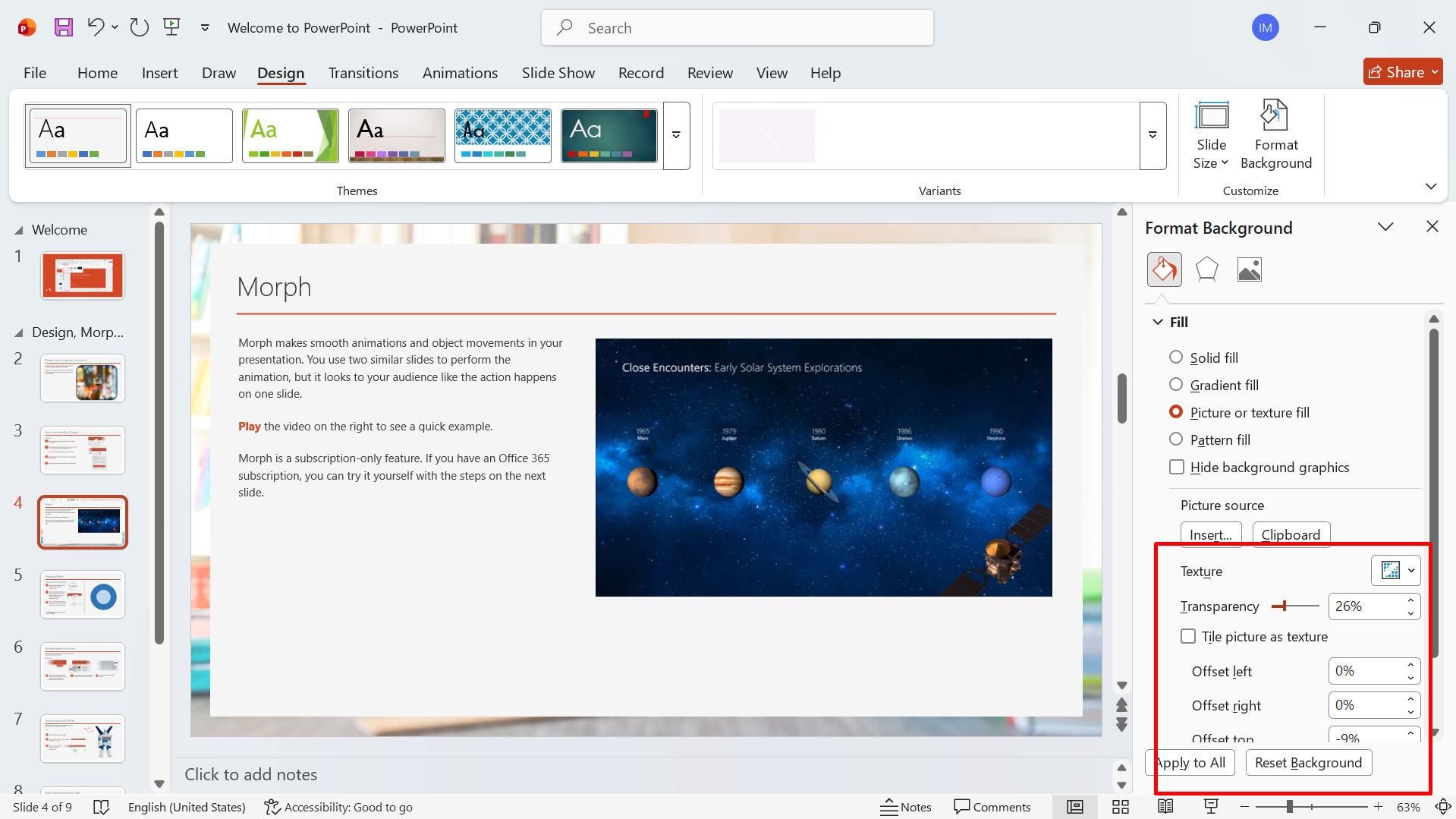The image size is (1456, 819).
Task: Switch to the Picture tab icon
Action: [1249, 269]
